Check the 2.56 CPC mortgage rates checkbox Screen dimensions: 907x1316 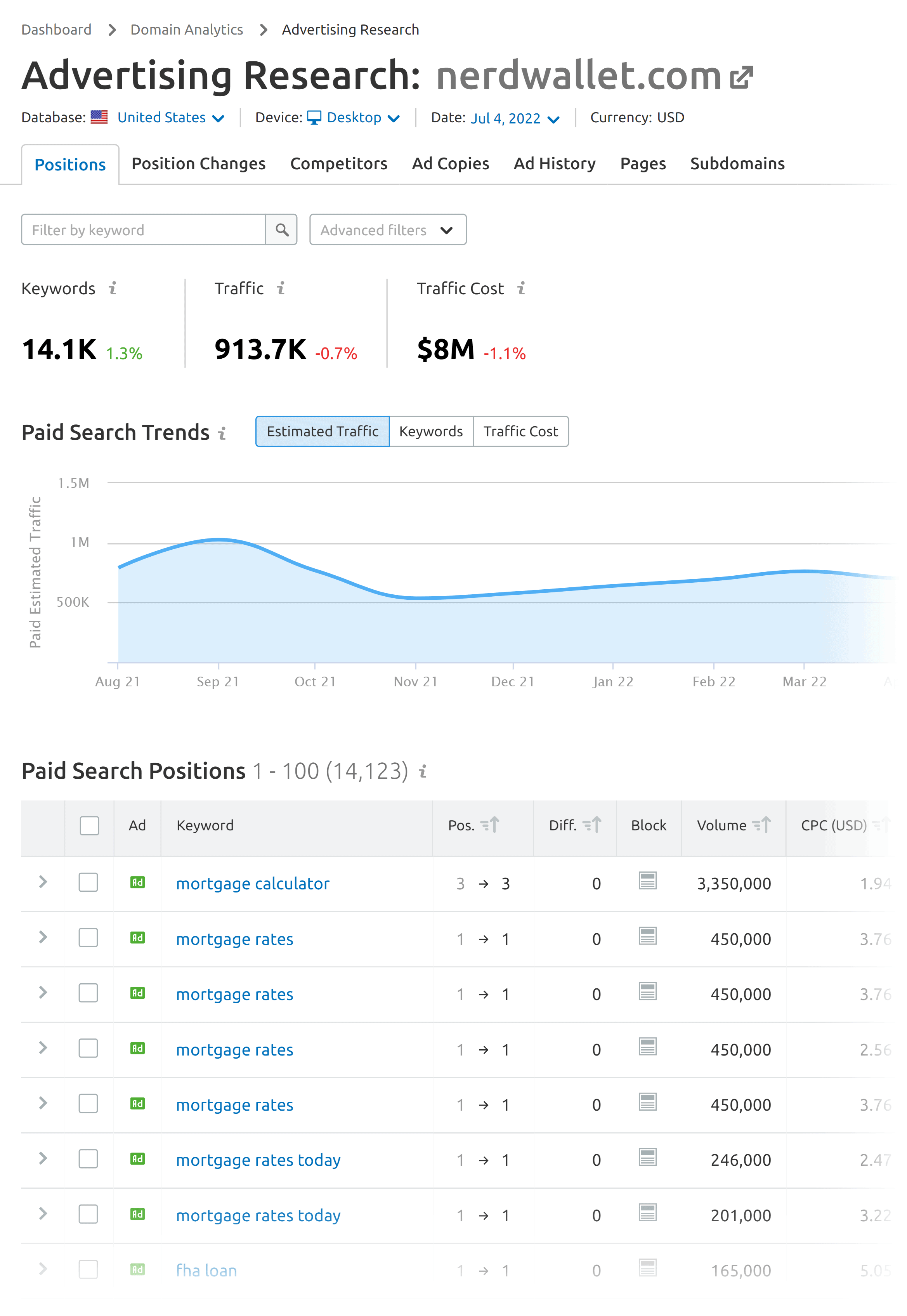pos(88,1048)
